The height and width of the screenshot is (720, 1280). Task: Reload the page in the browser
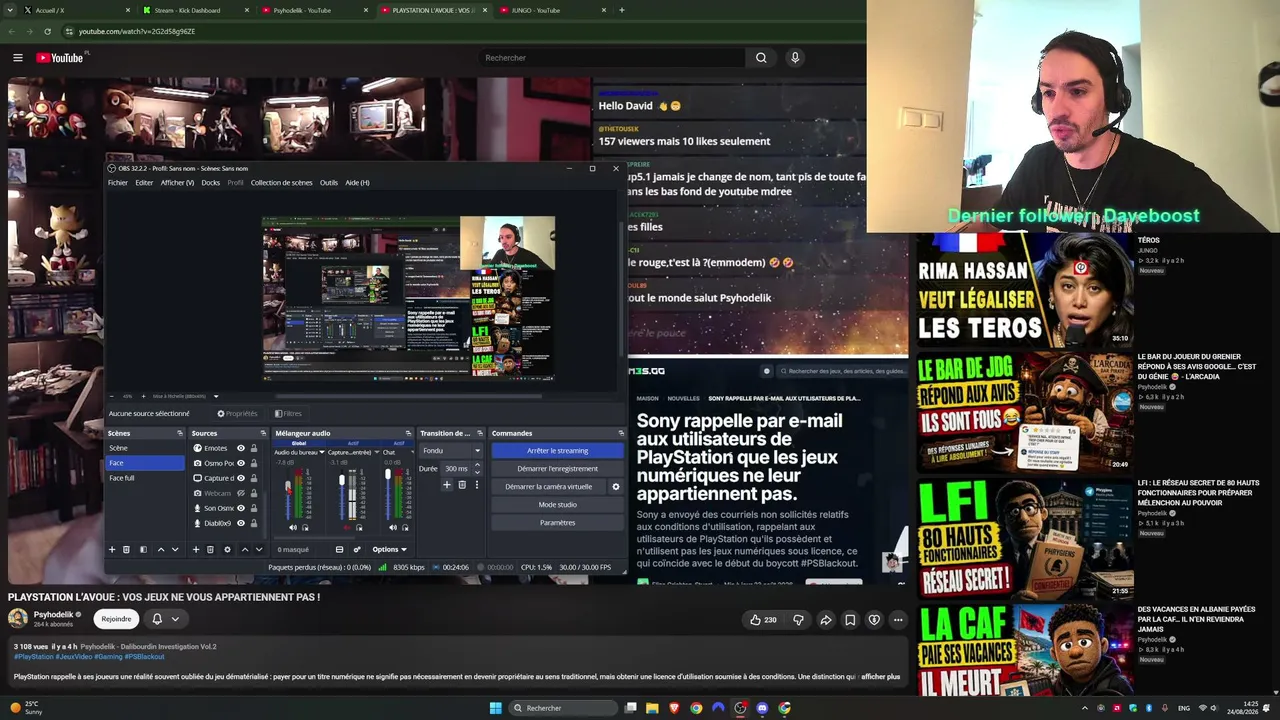(47, 31)
